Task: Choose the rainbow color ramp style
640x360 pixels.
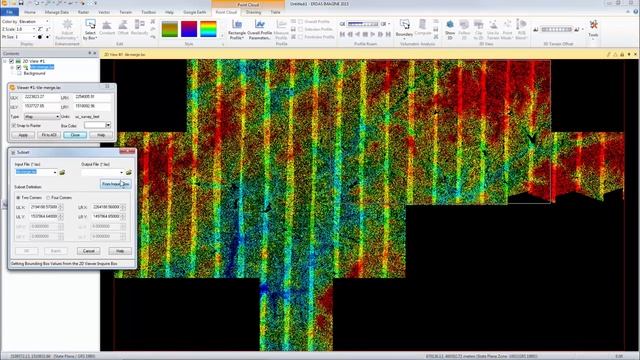Action: (208, 29)
